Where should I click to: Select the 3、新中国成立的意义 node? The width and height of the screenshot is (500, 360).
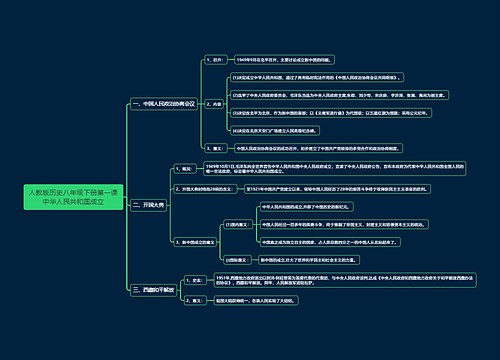195,242
